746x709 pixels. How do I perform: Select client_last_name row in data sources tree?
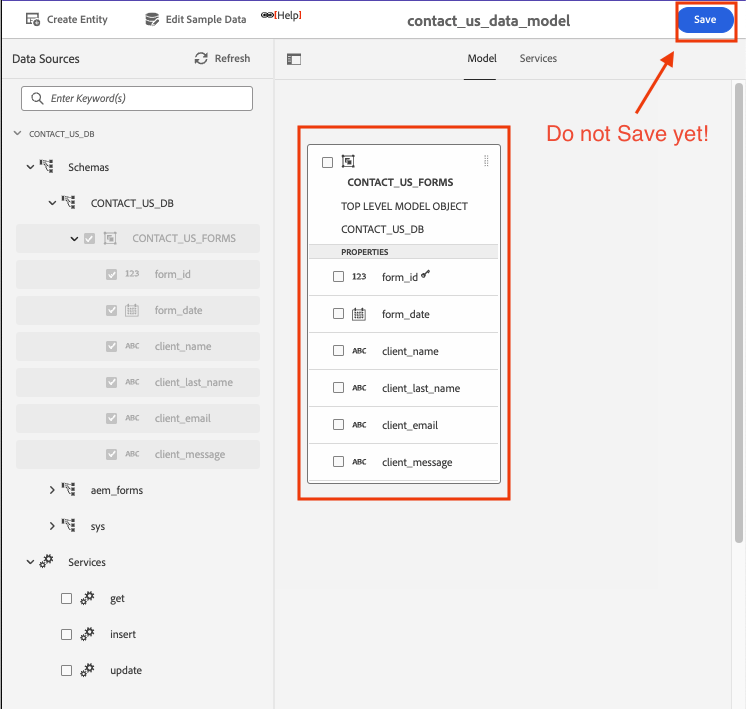click(x=138, y=382)
